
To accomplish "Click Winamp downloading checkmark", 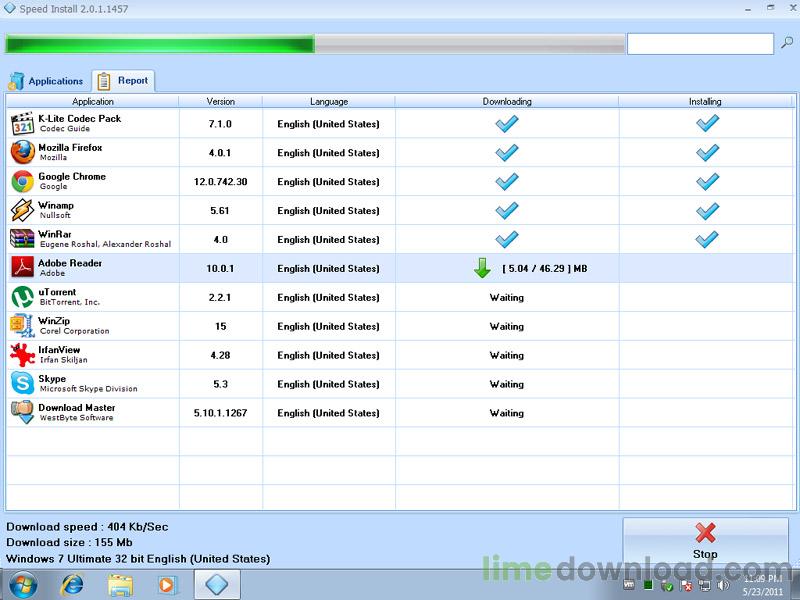I will (x=507, y=210).
